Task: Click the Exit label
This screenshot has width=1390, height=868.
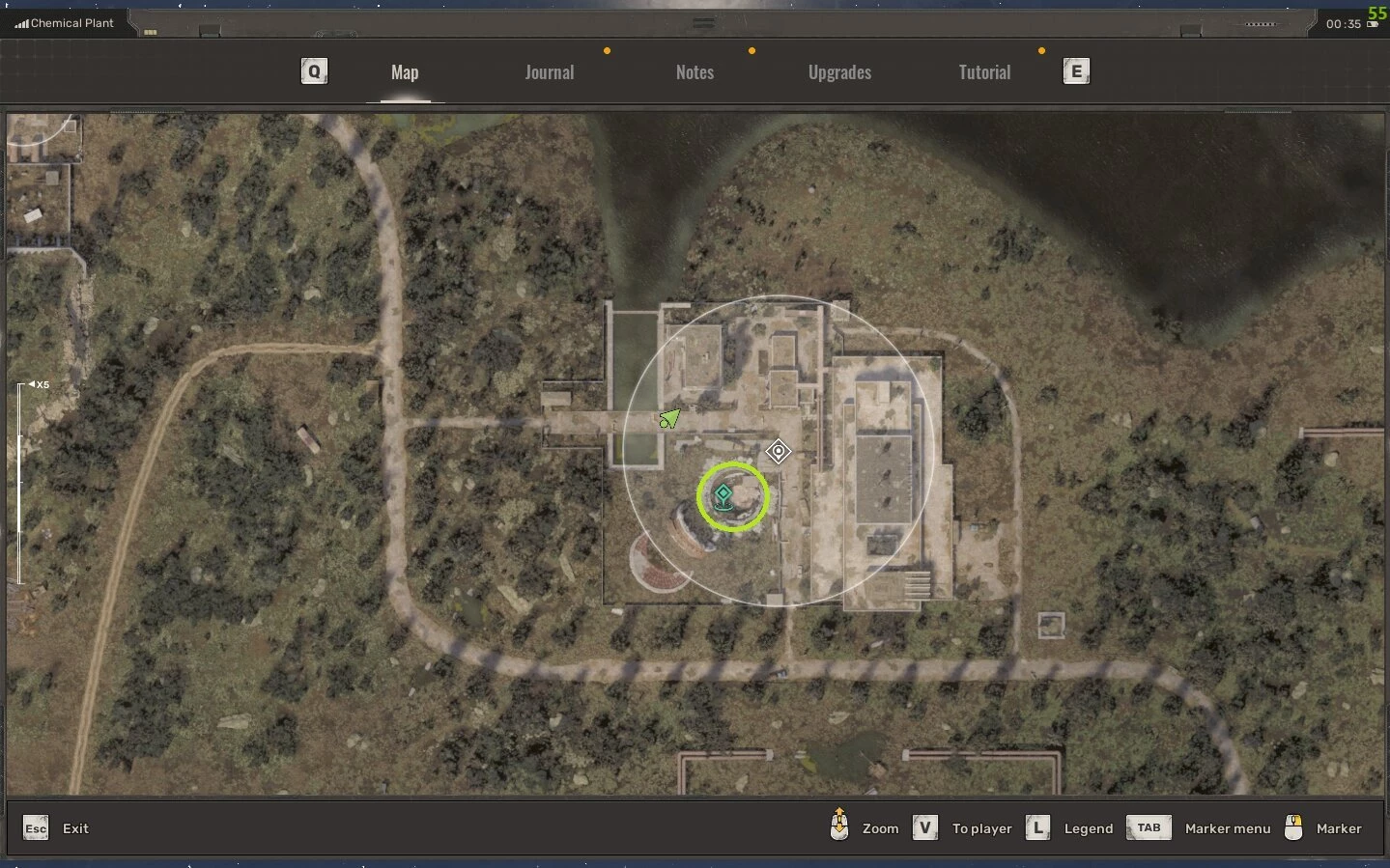Action: click(75, 828)
